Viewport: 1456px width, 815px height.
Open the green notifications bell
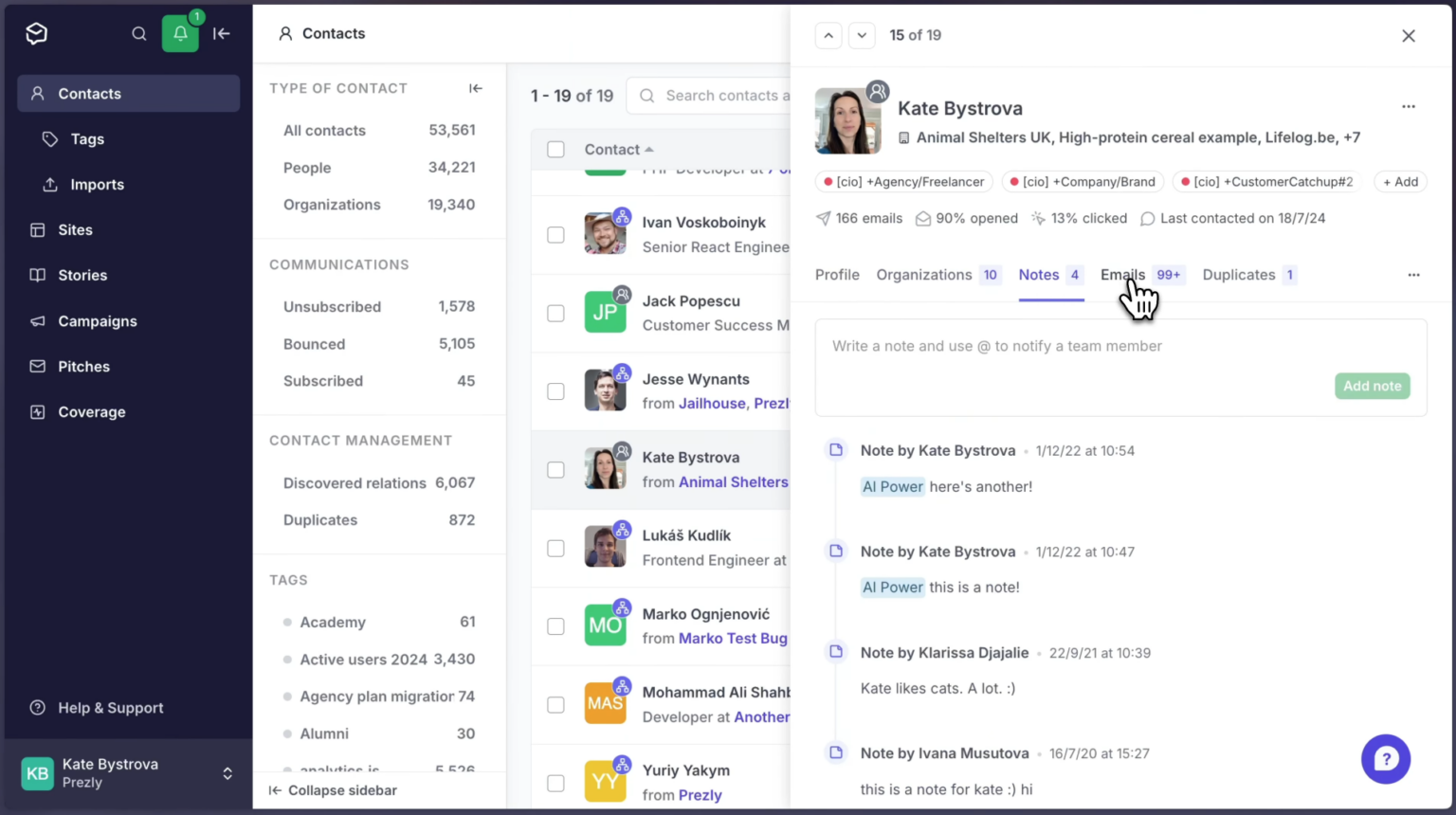click(180, 34)
